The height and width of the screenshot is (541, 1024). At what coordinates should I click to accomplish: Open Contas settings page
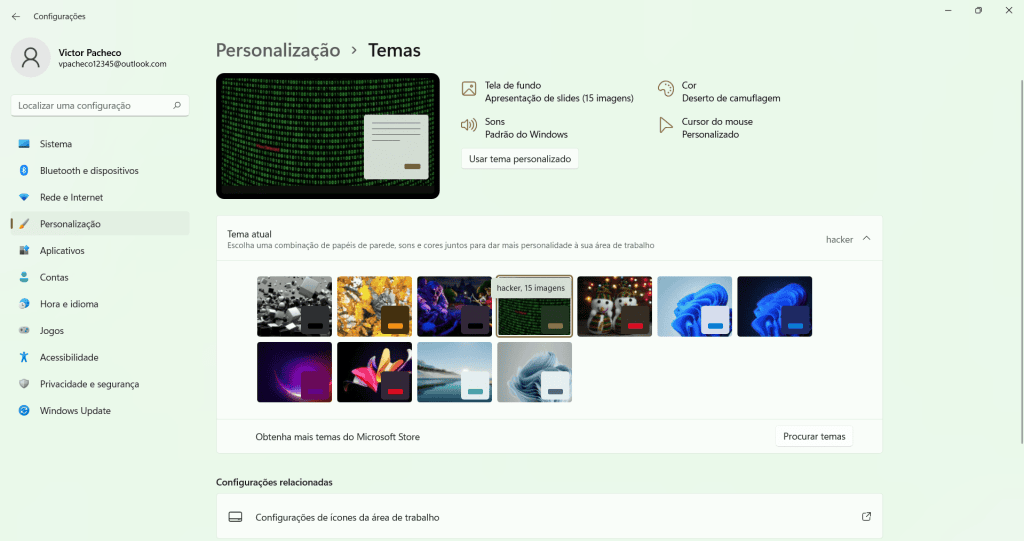click(100, 277)
